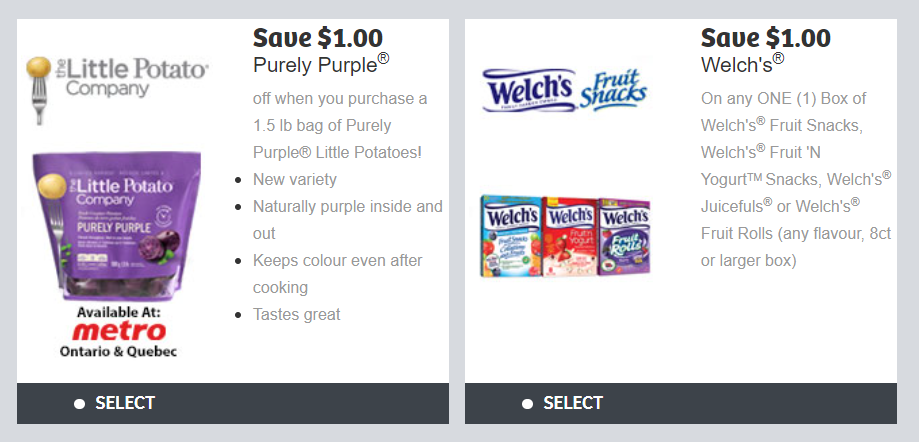Click the 'Available At:' text
Screen dimensions: 919x442
pos(118,312)
